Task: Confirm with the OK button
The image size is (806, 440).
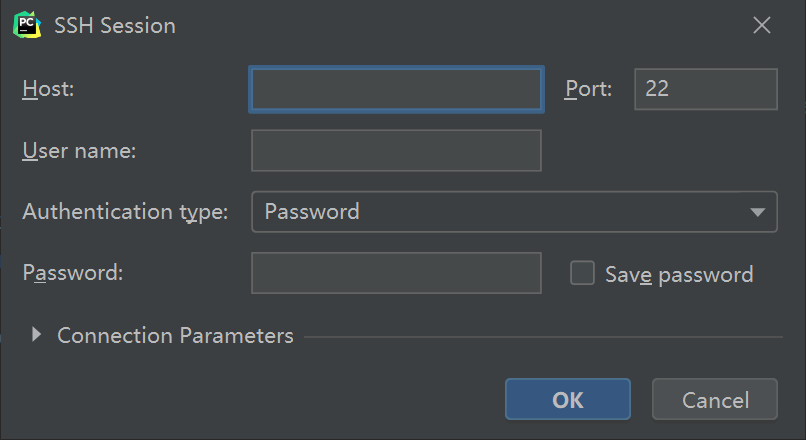Action: tap(567, 400)
